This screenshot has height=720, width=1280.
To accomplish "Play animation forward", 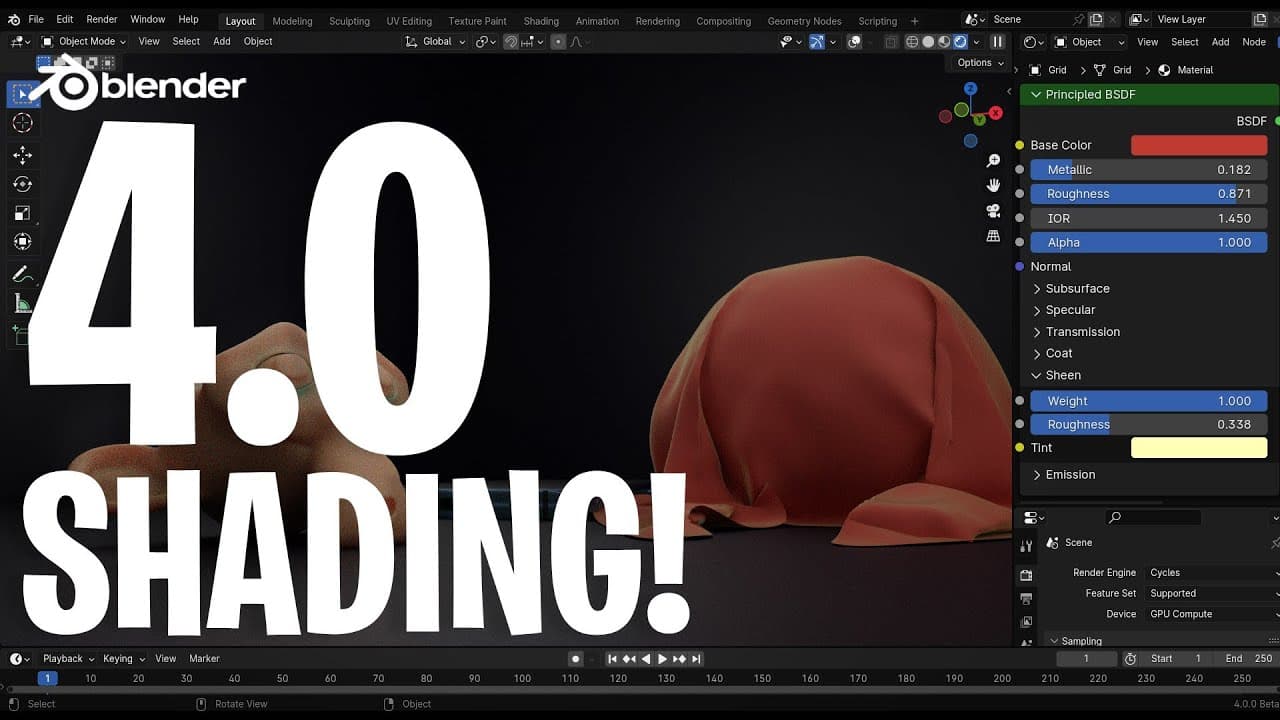I will pos(662,659).
